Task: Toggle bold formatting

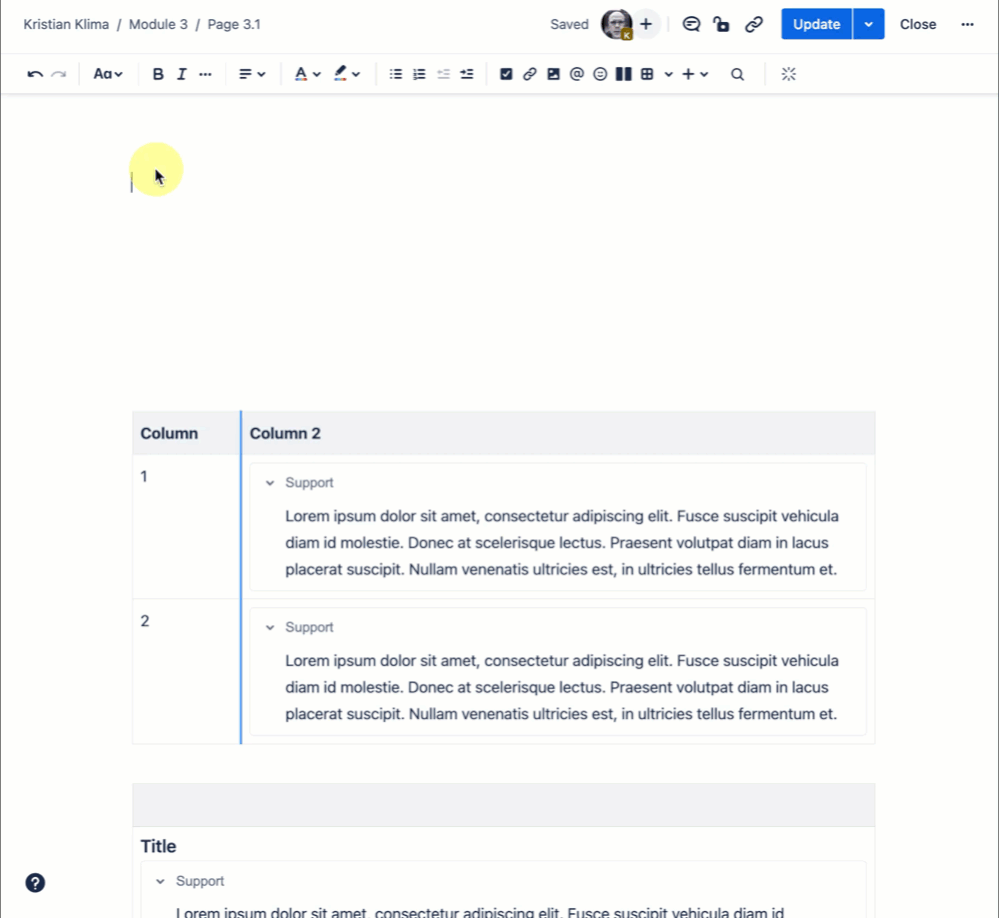Action: (158, 75)
